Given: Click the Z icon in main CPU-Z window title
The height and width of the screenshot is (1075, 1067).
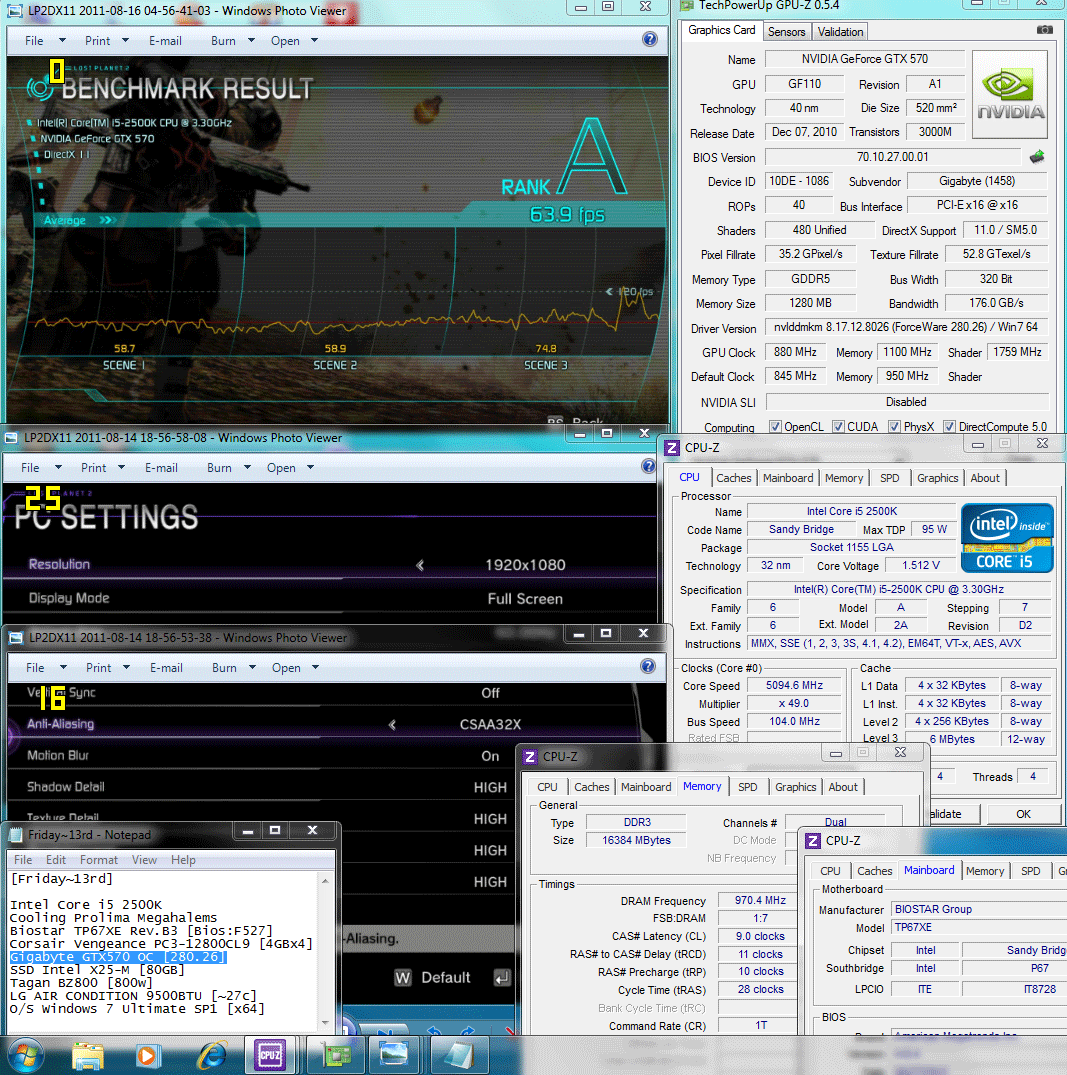Looking at the screenshot, I should click(x=671, y=448).
